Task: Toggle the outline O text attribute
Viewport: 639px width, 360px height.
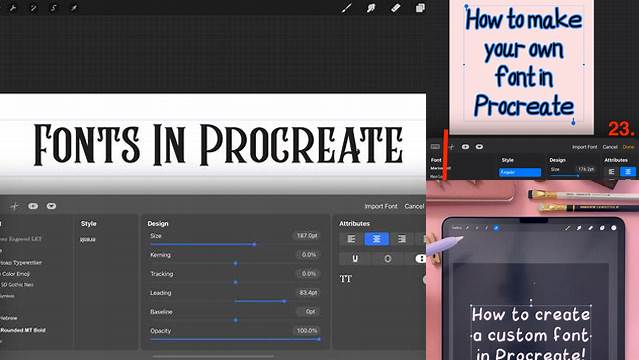Action: point(388,258)
